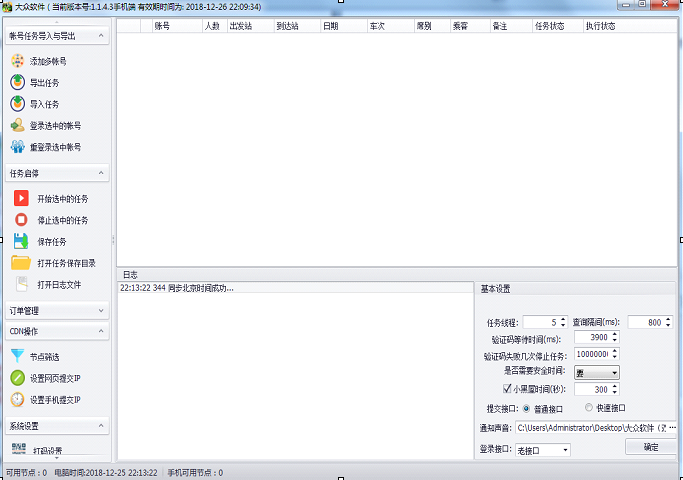Click the 设置网页提交IP green icon
The width and height of the screenshot is (683, 480).
click(17, 378)
